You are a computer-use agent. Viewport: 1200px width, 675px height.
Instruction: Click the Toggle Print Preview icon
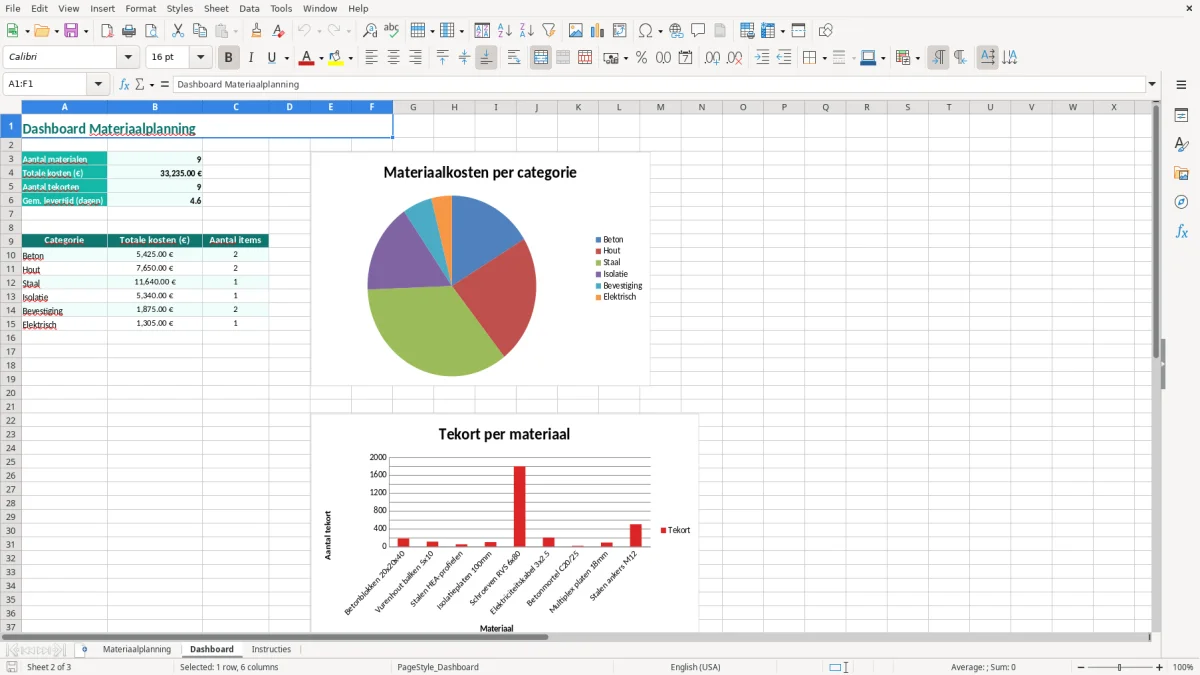click(x=151, y=31)
